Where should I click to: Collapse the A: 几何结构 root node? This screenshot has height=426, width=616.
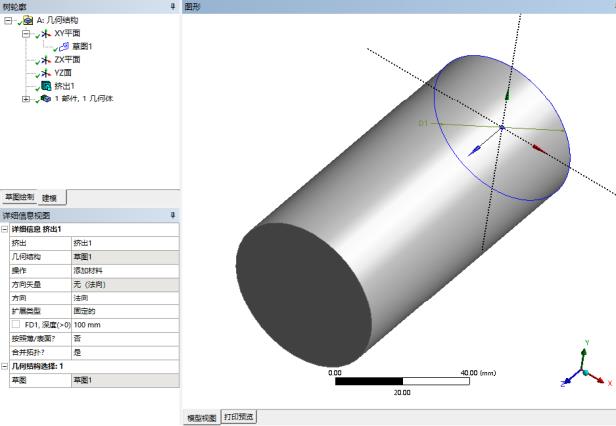click(x=8, y=20)
